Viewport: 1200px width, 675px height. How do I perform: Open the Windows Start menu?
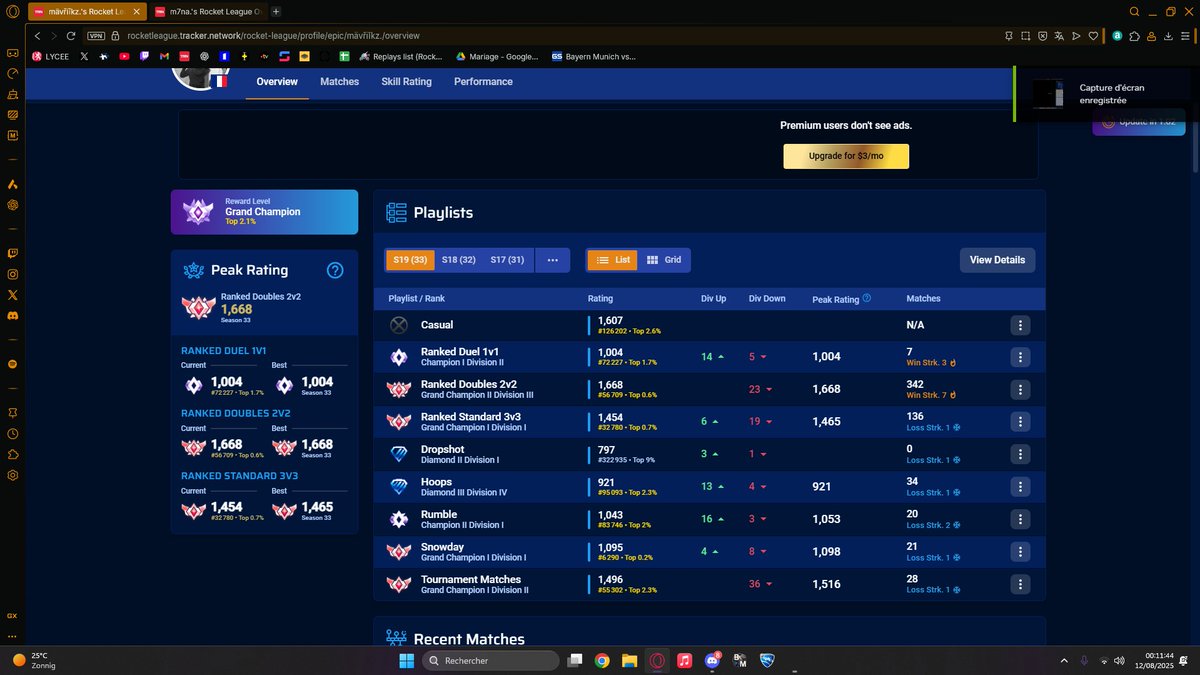(406, 661)
